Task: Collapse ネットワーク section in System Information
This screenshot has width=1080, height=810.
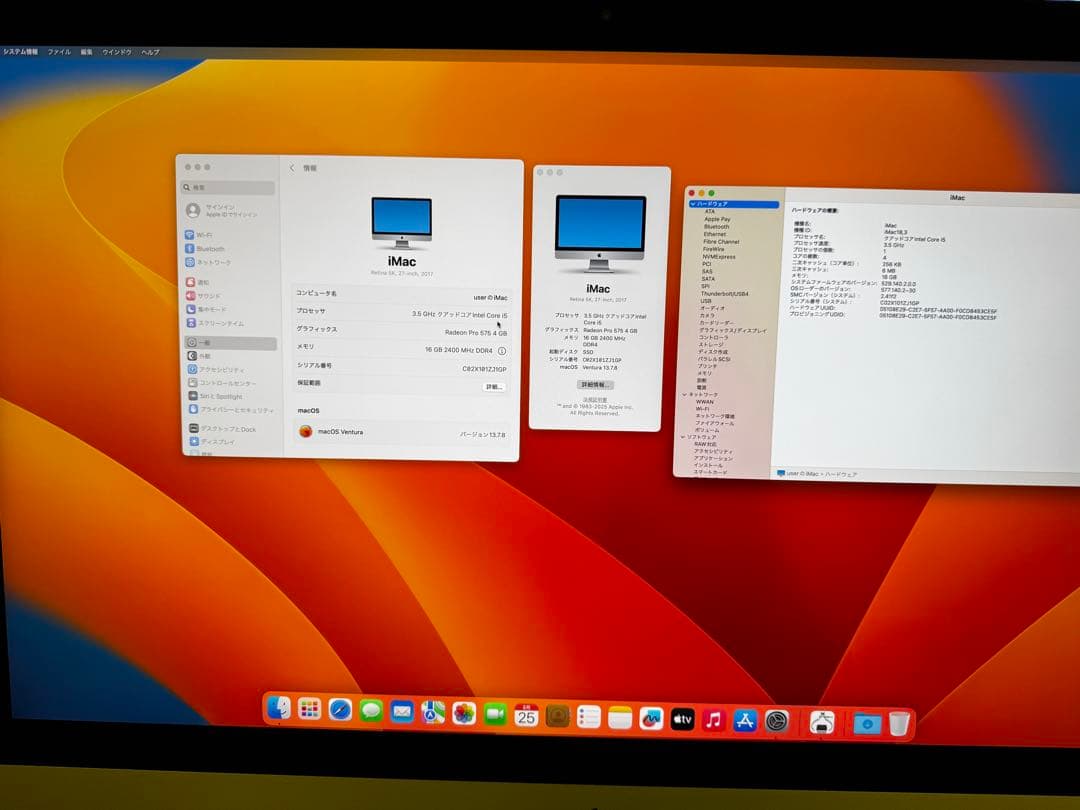Action: [x=685, y=395]
